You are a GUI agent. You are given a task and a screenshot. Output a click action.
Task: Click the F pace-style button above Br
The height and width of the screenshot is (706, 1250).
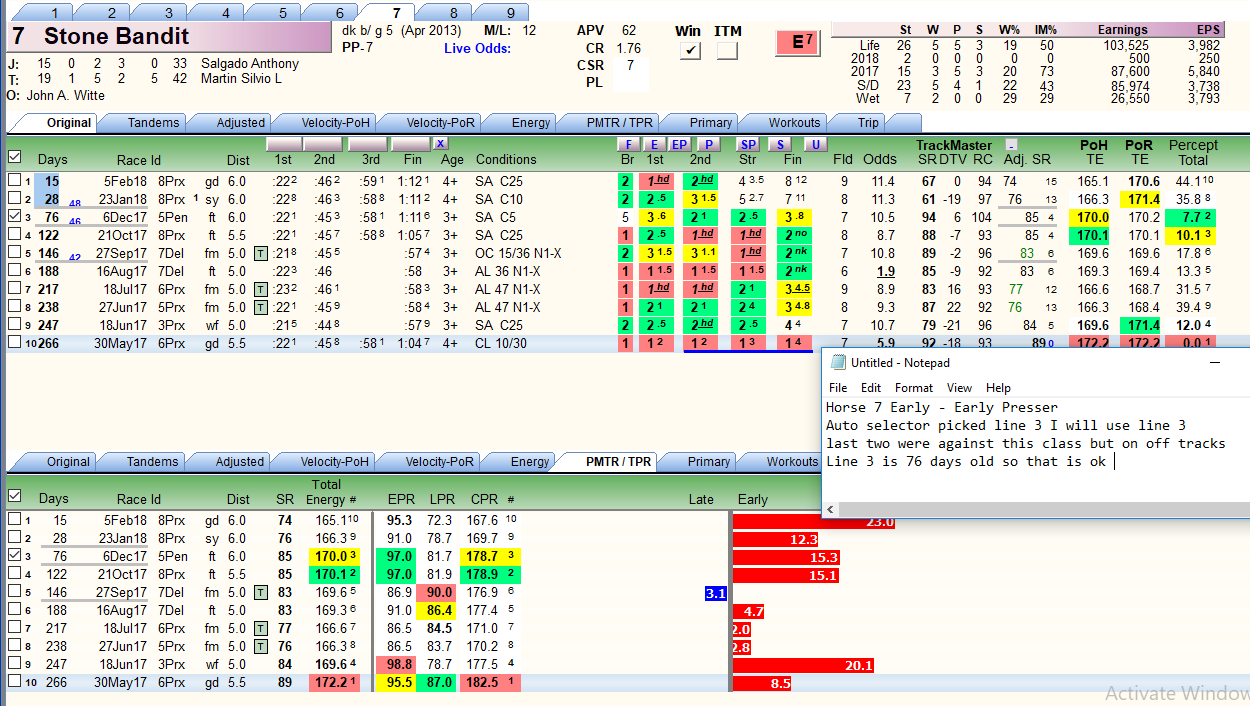(x=628, y=144)
